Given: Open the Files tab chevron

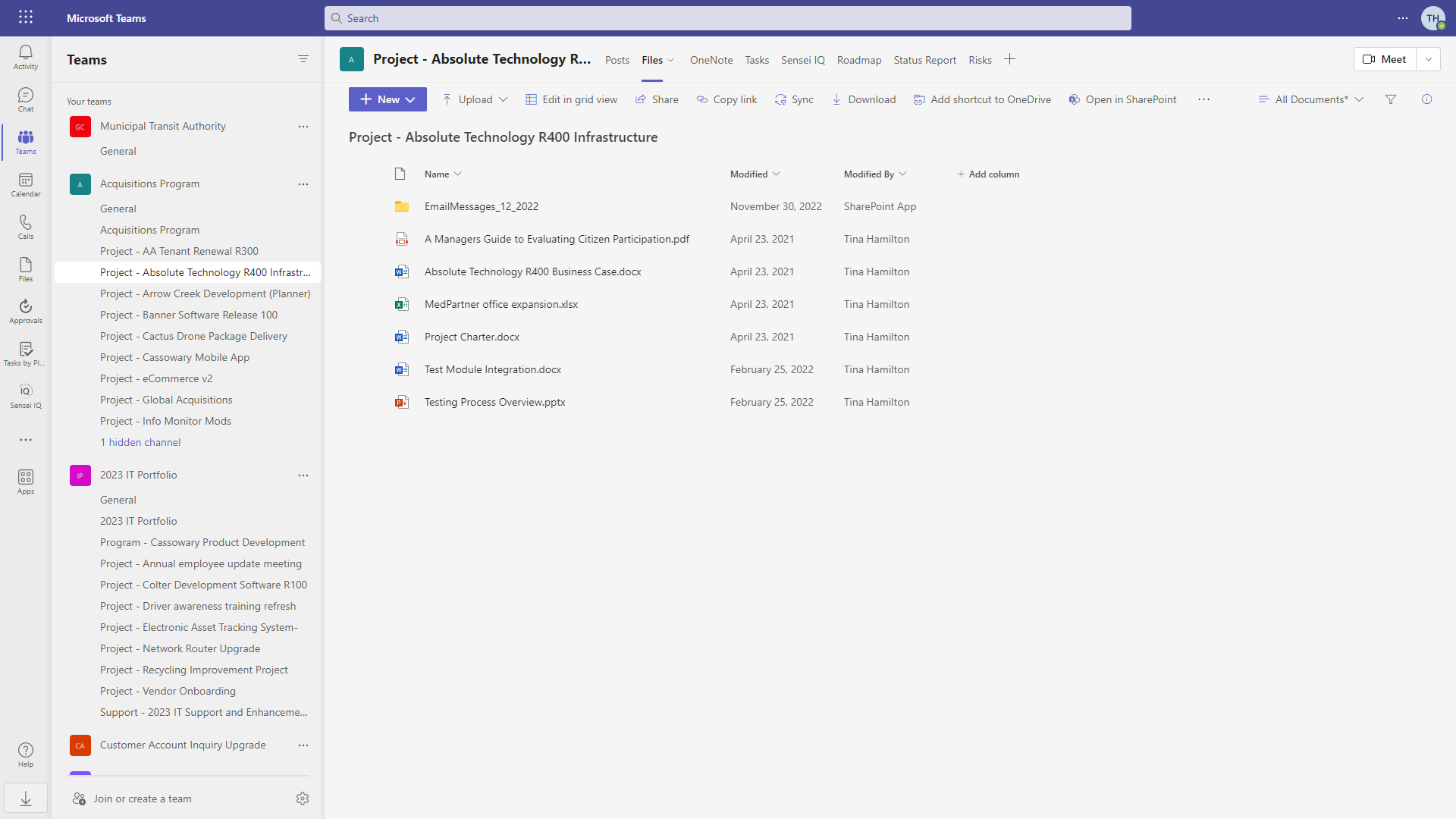Looking at the screenshot, I should click(670, 60).
